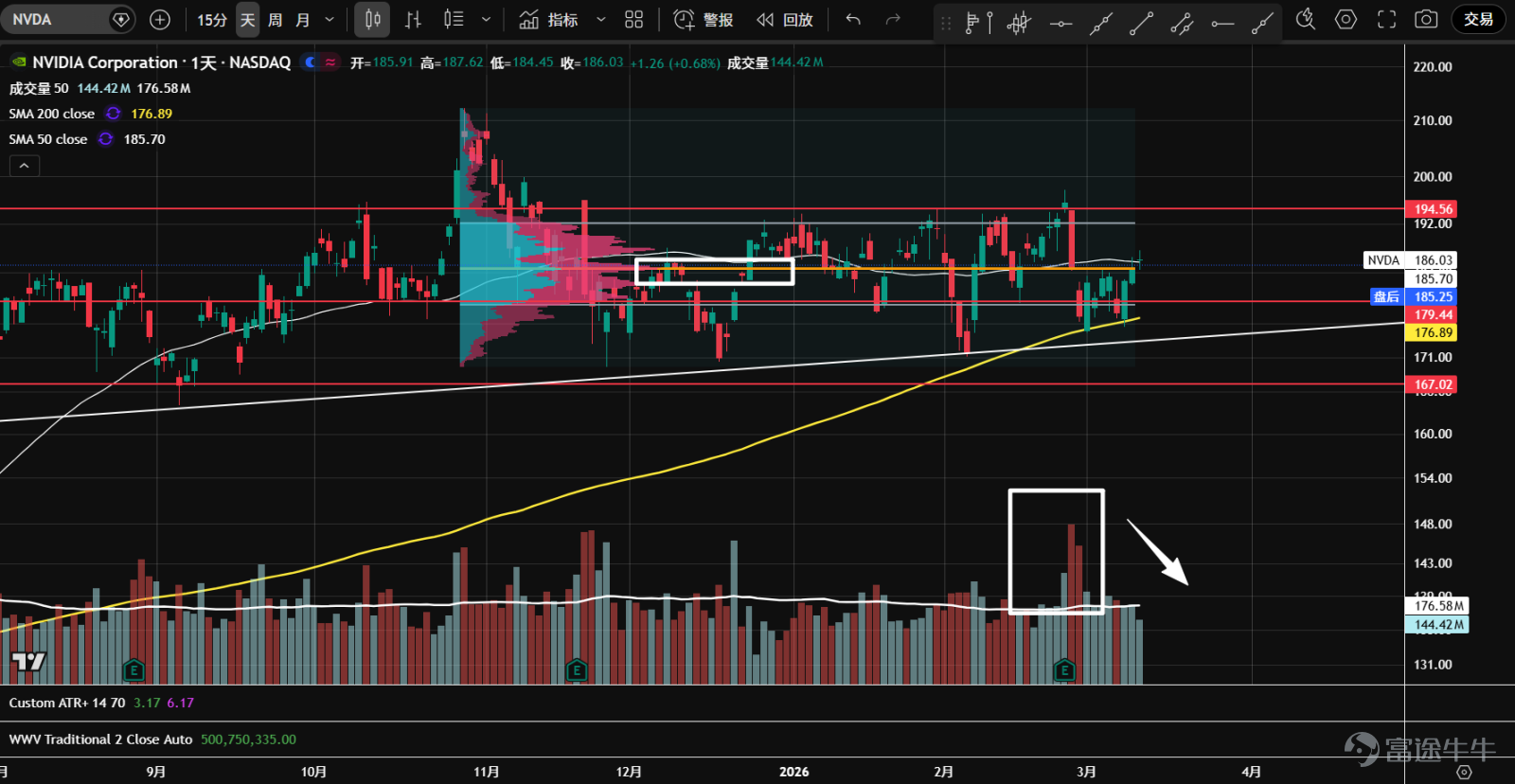
Task: Open the indicator templates grid
Action: (x=633, y=19)
